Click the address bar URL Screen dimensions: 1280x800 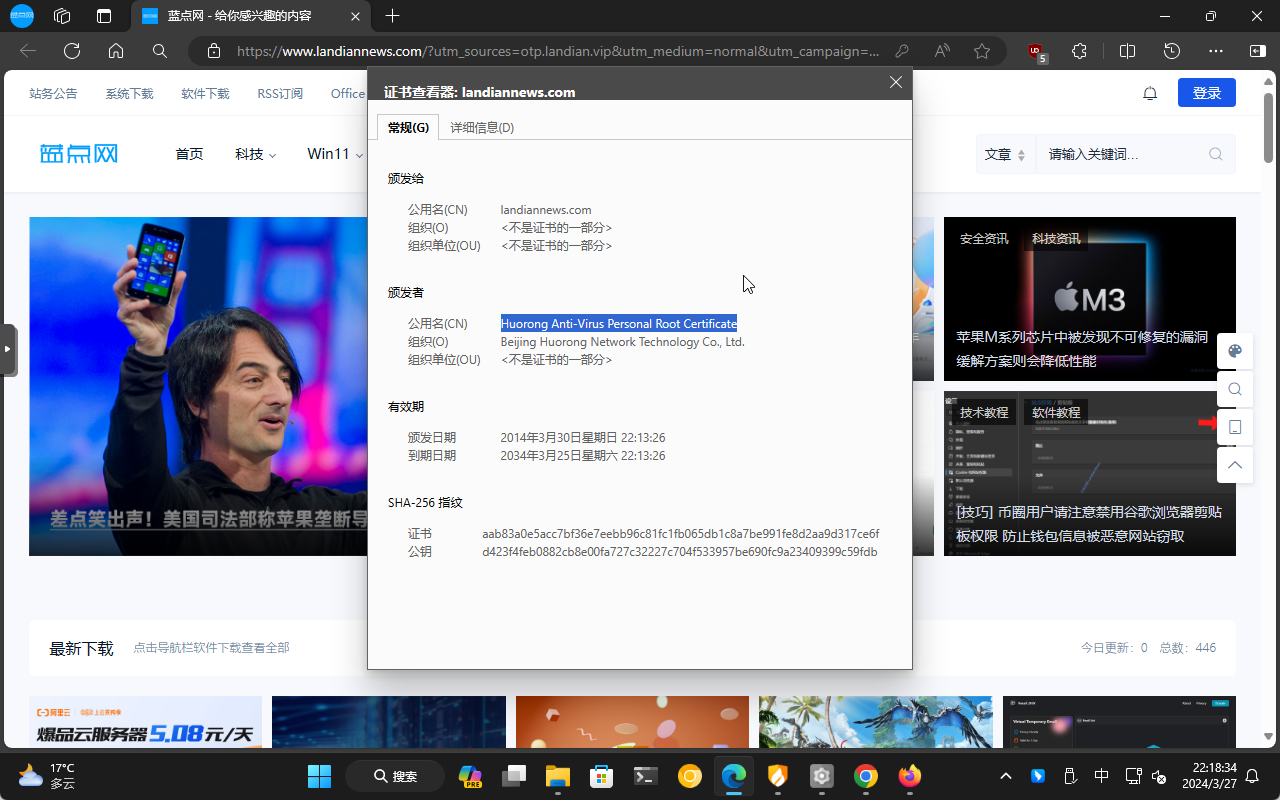(x=558, y=51)
